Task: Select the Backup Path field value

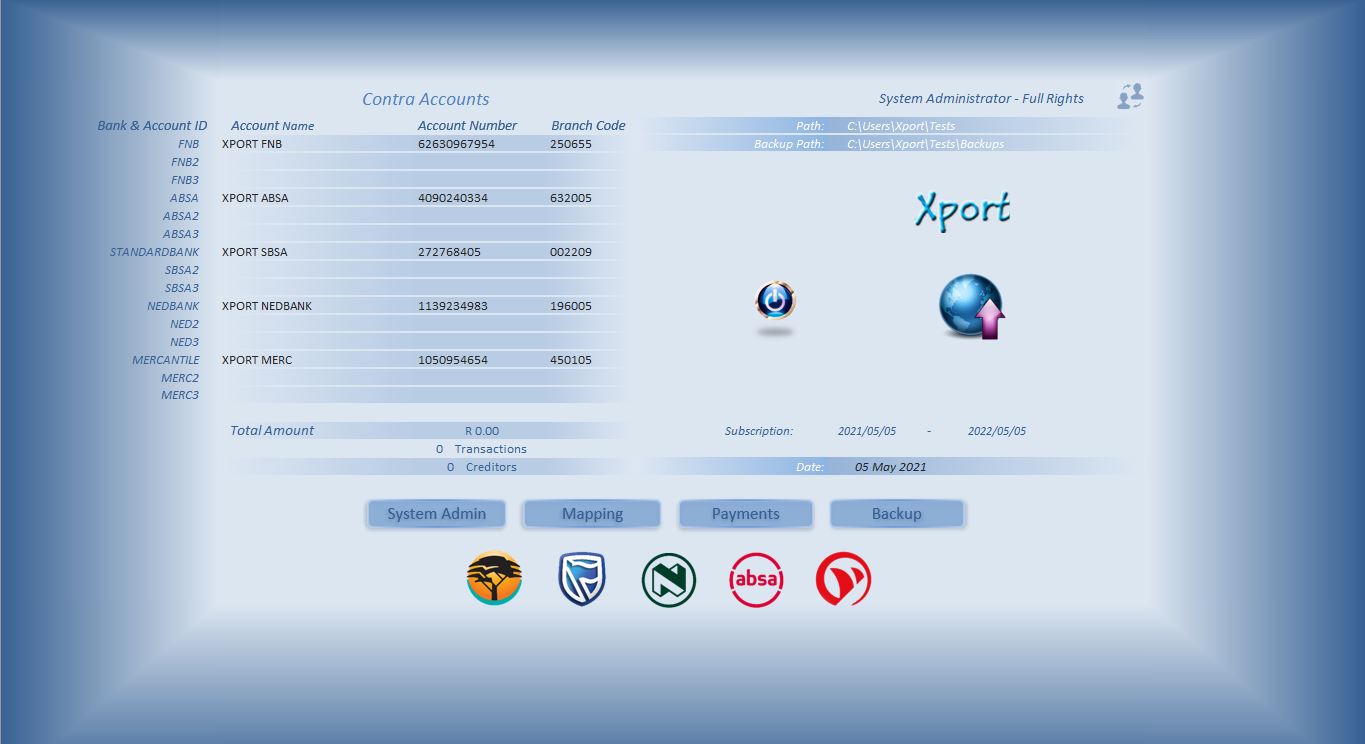Action: [925, 144]
